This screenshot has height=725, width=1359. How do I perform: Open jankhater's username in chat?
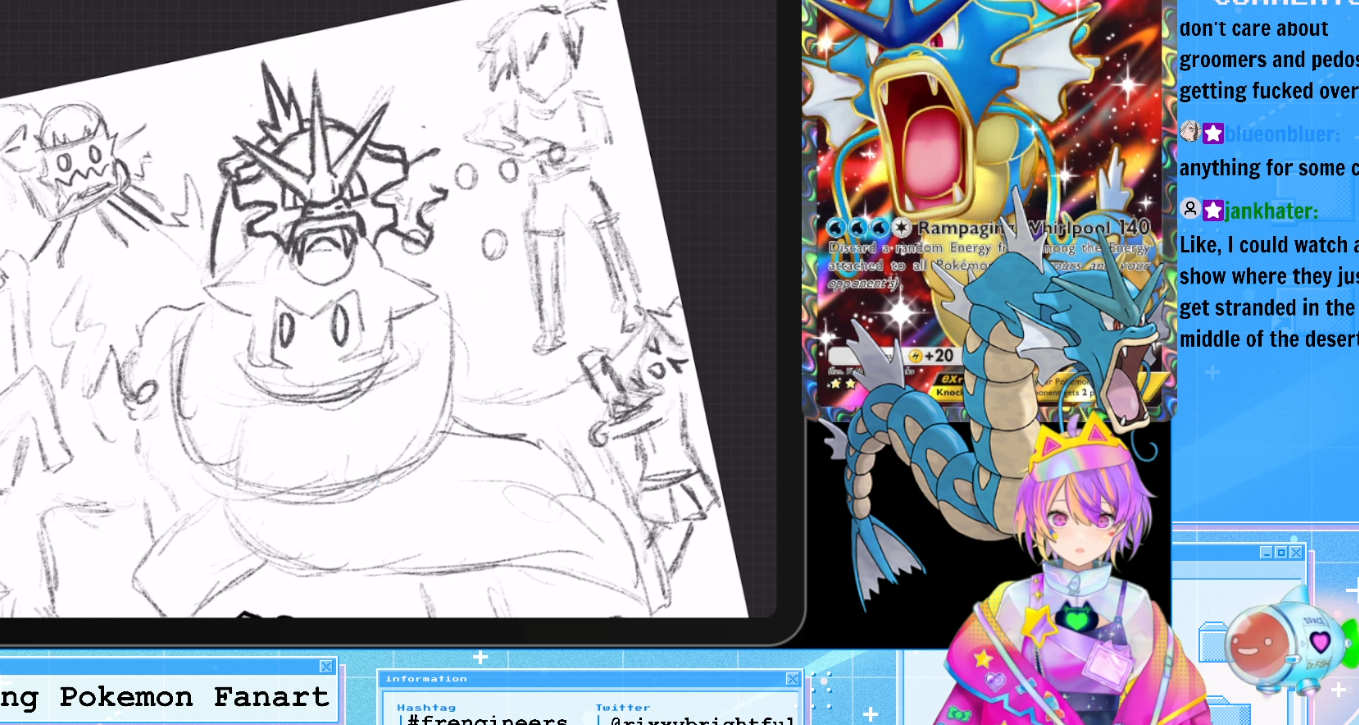[x=1272, y=211]
